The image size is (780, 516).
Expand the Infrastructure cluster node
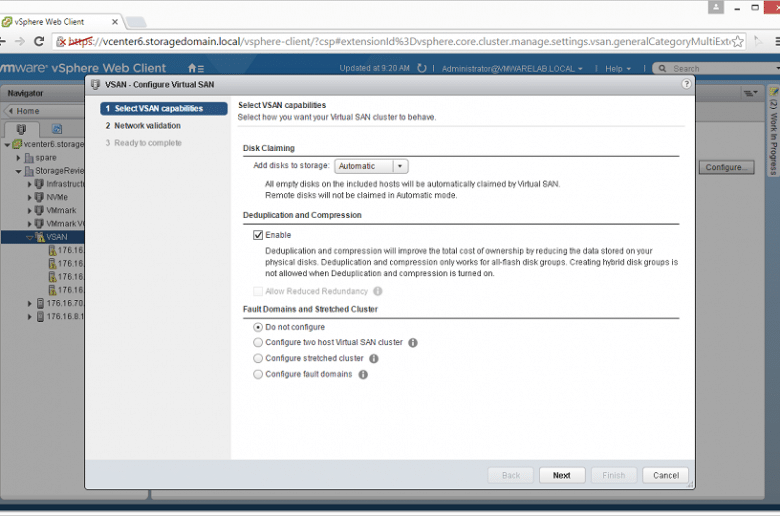(29, 184)
